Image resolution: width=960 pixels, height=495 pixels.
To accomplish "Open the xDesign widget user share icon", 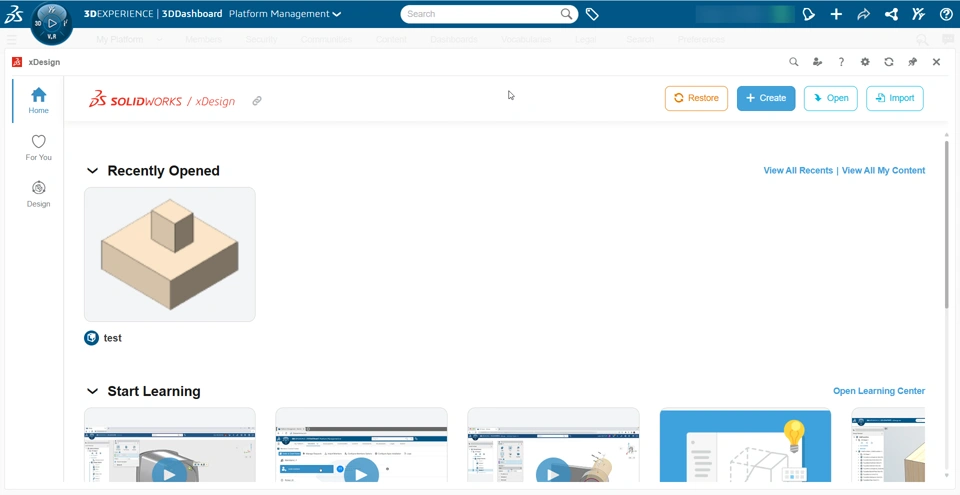I will click(817, 62).
